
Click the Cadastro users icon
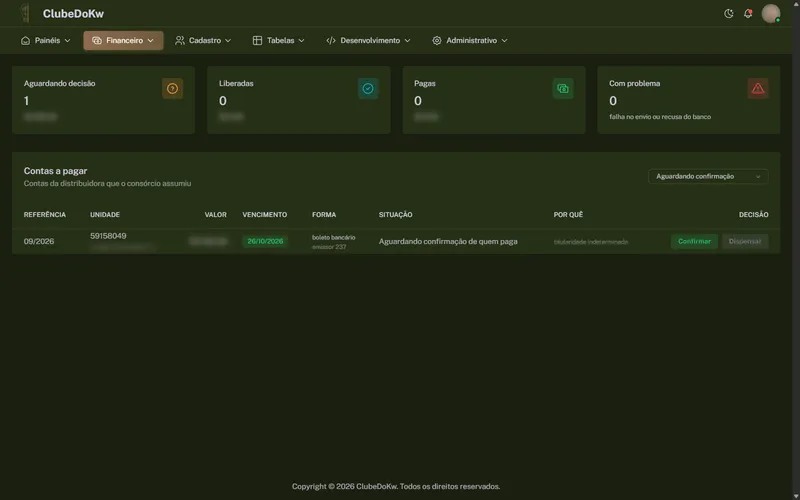(x=180, y=40)
